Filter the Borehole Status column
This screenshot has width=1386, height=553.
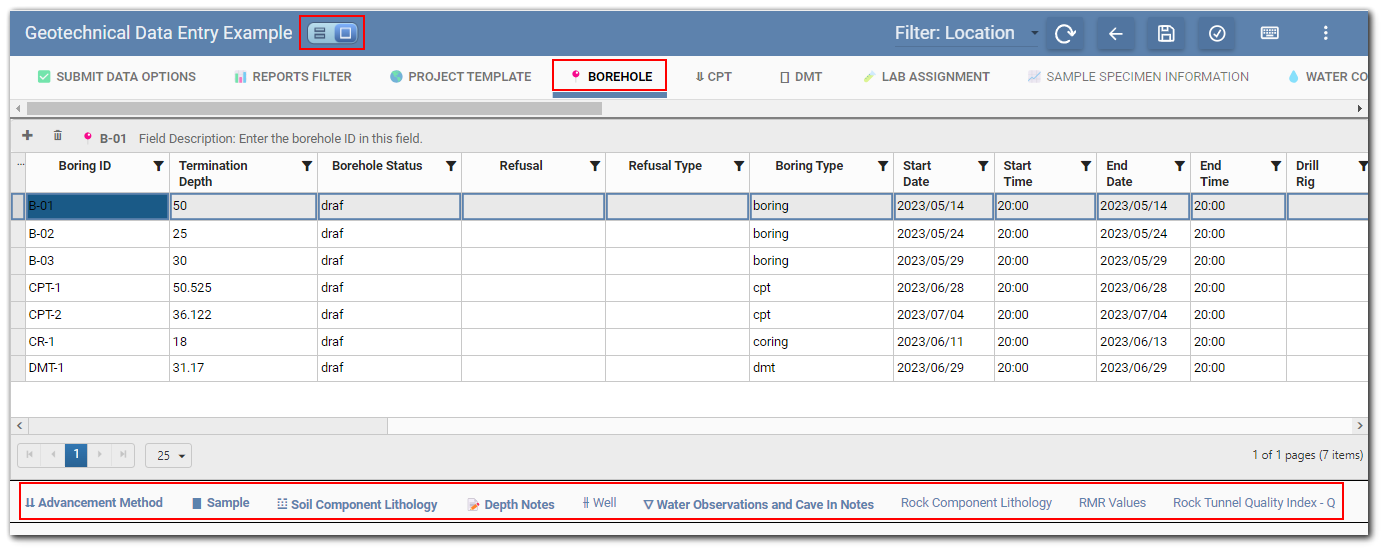click(x=450, y=166)
